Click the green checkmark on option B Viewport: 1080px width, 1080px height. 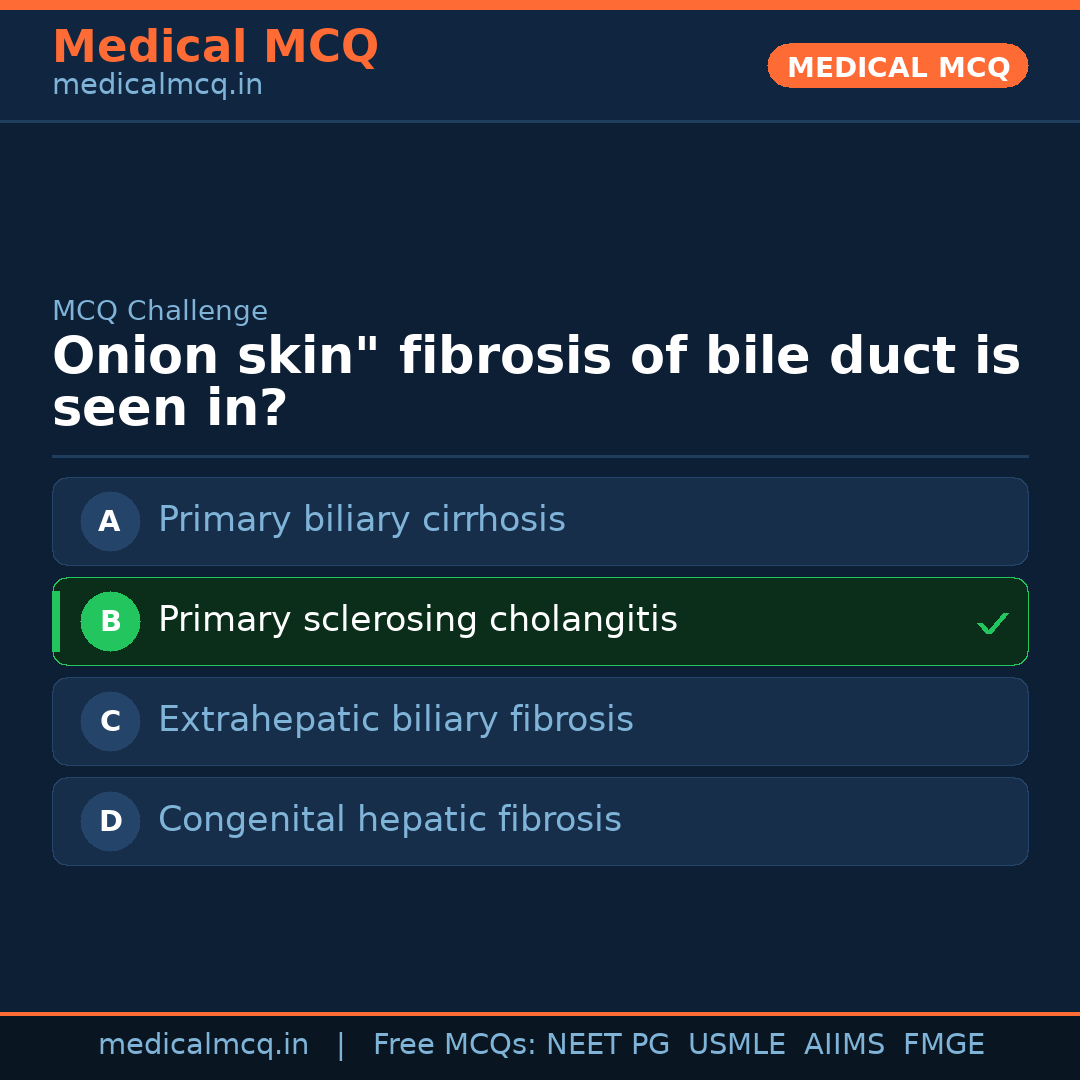coord(992,623)
